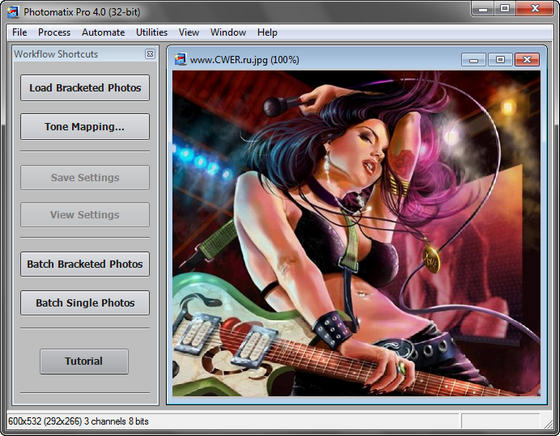
Task: Open the Tutorial
Action: pos(84,361)
